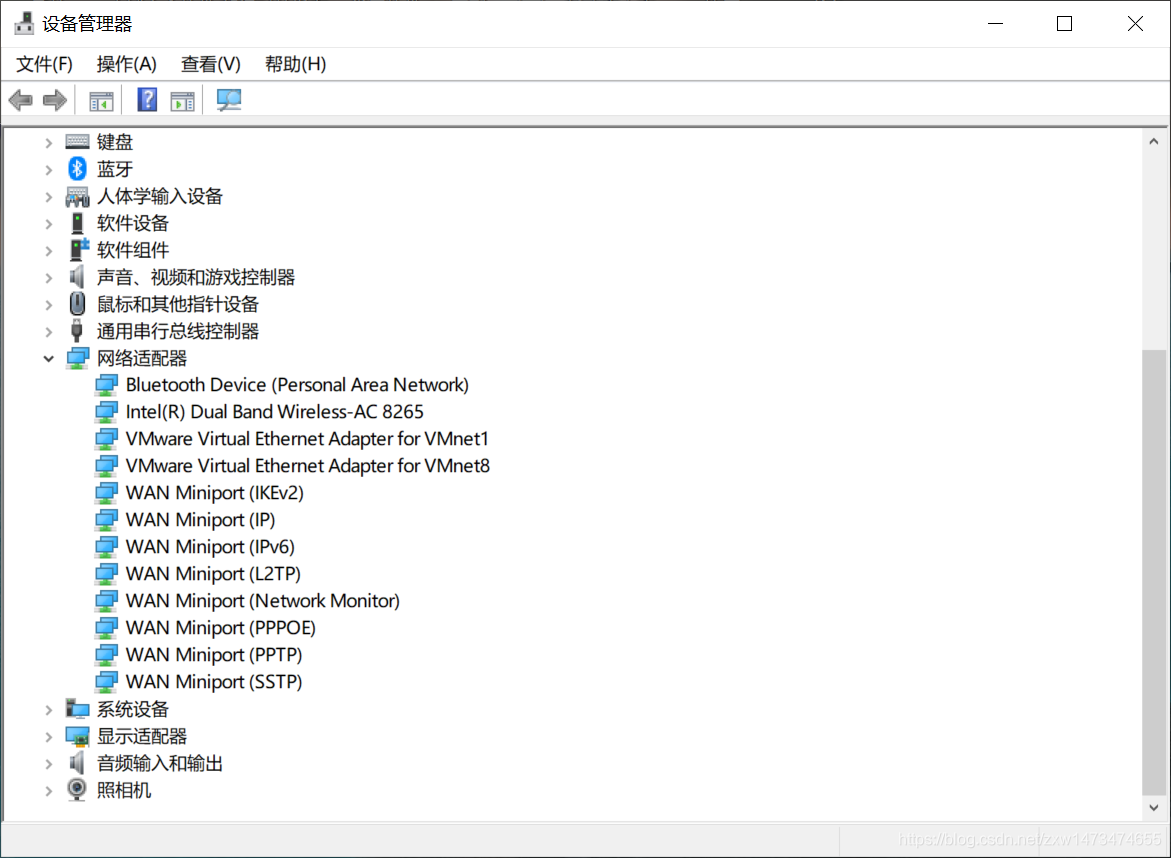This screenshot has width=1171, height=858.
Task: Expand the 软件设备 node
Action: click(49, 223)
